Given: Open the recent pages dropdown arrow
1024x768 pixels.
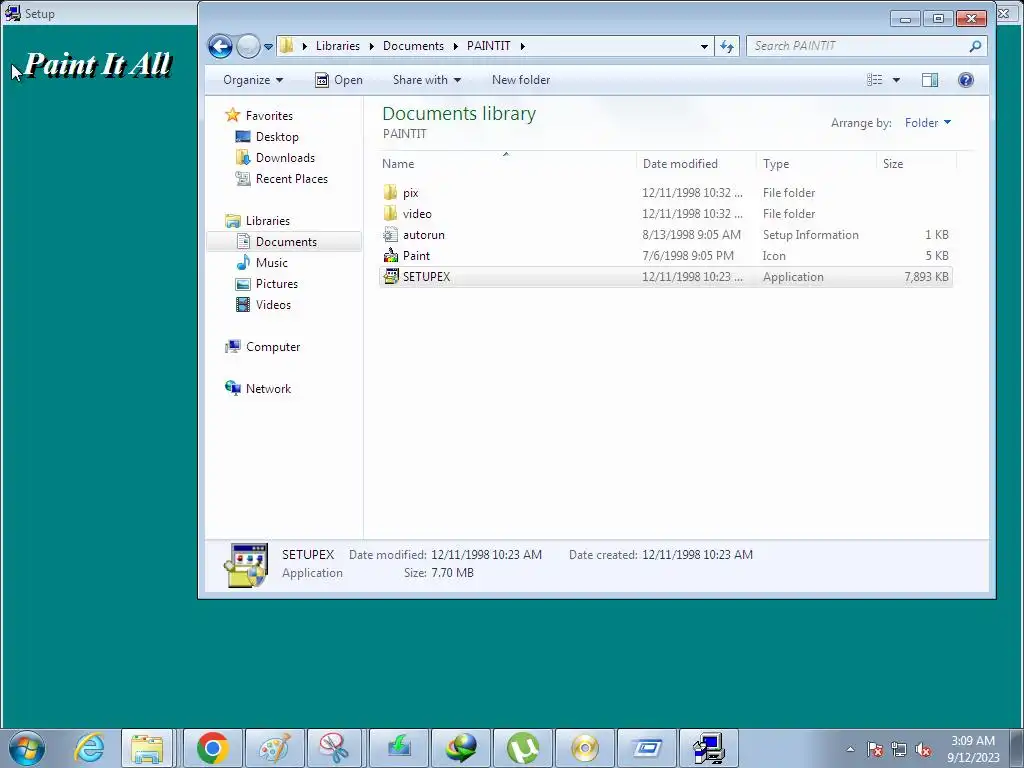Looking at the screenshot, I should click(x=268, y=47).
